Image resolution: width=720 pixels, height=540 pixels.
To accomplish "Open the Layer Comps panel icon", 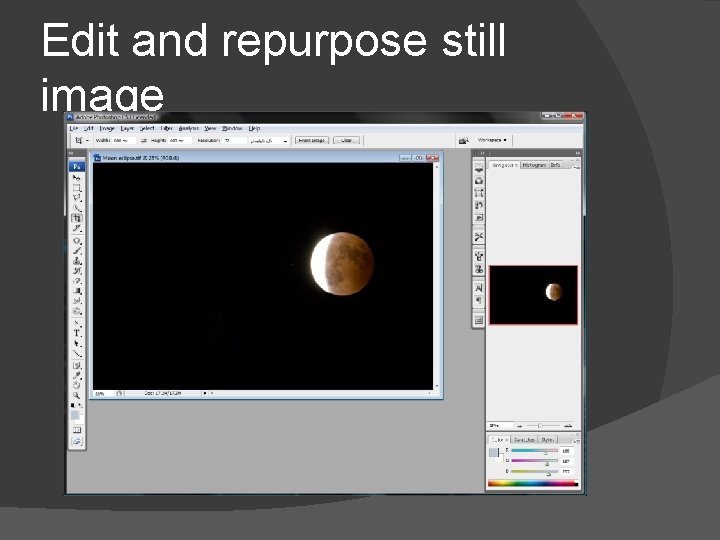I will (x=478, y=320).
